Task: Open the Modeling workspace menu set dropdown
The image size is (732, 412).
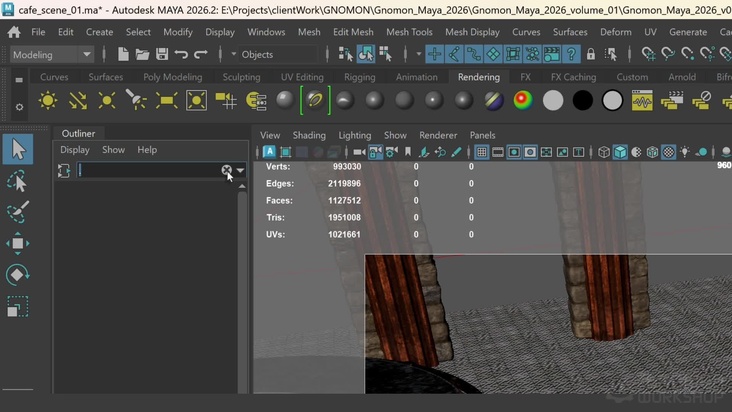Action: click(x=52, y=54)
